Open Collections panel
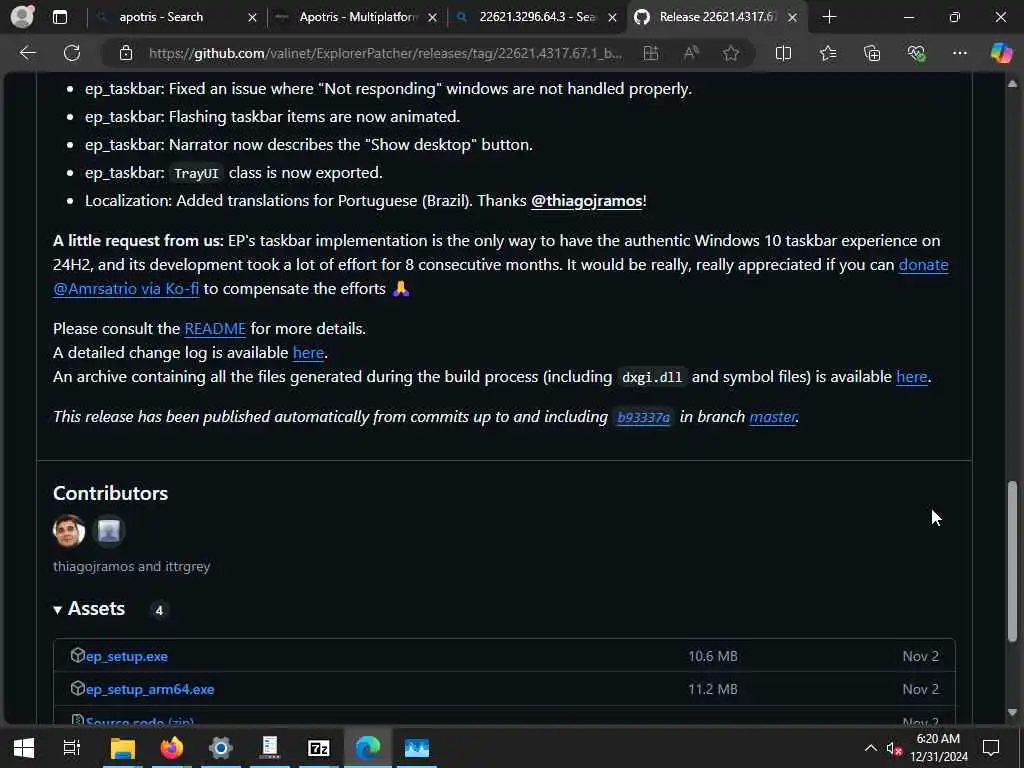 pyautogui.click(x=872, y=53)
